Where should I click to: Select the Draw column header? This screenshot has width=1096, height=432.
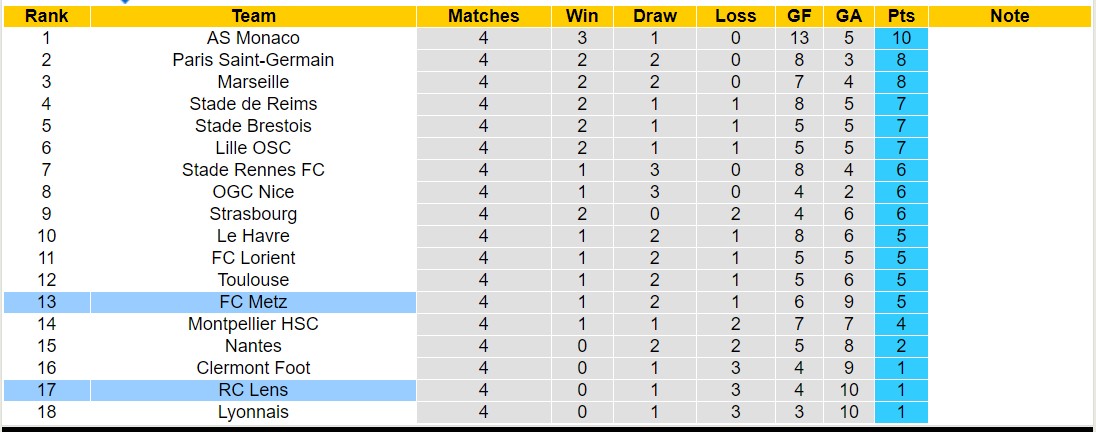[x=655, y=16]
